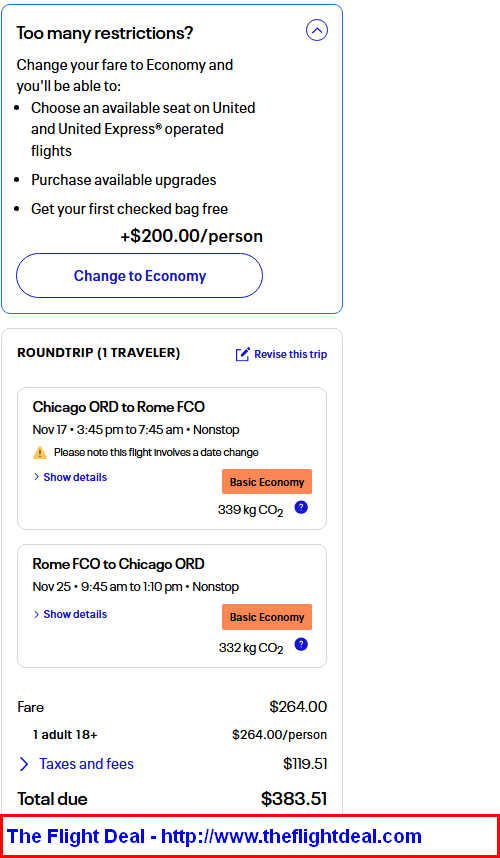Click the Basic Economy badge on the return flight

267,617
